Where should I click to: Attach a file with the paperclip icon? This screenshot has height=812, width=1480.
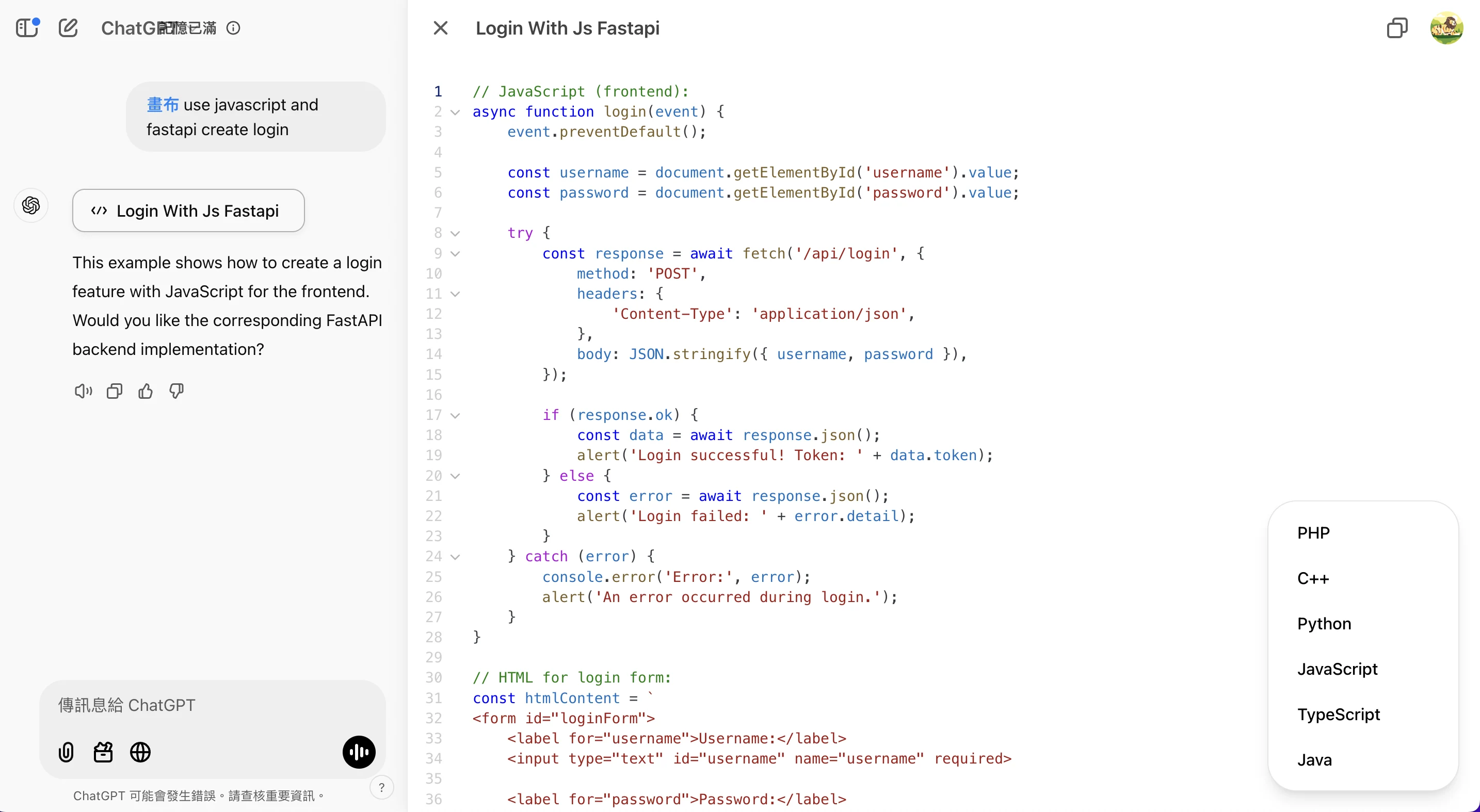point(66,752)
